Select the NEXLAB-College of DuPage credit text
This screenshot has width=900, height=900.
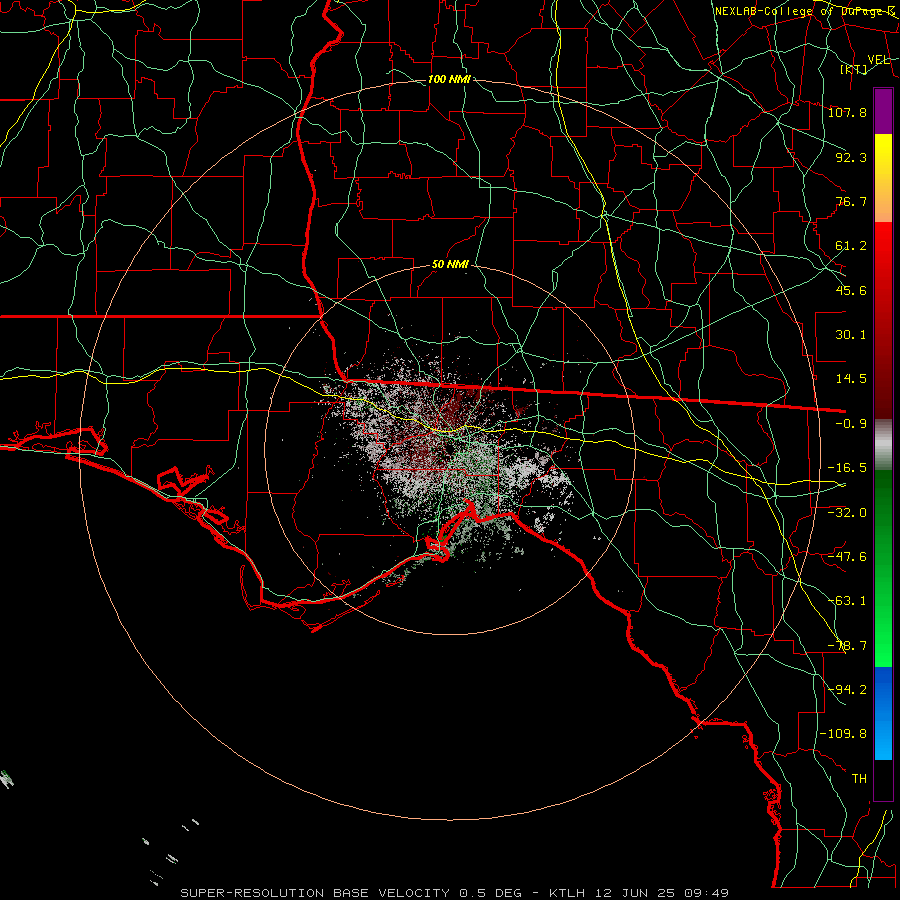click(804, 11)
